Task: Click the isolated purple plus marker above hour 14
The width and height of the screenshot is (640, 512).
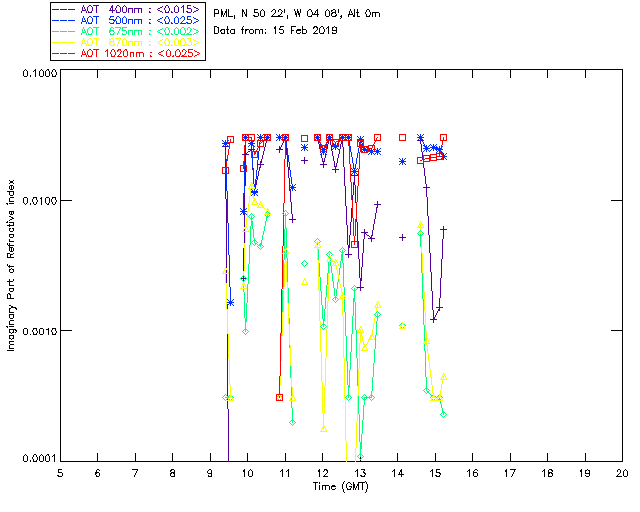Action: click(402, 238)
